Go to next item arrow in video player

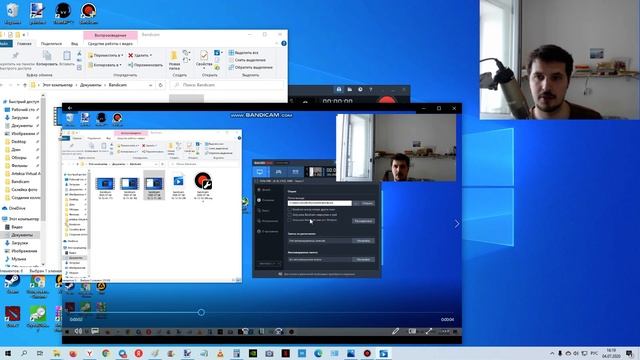click(457, 223)
